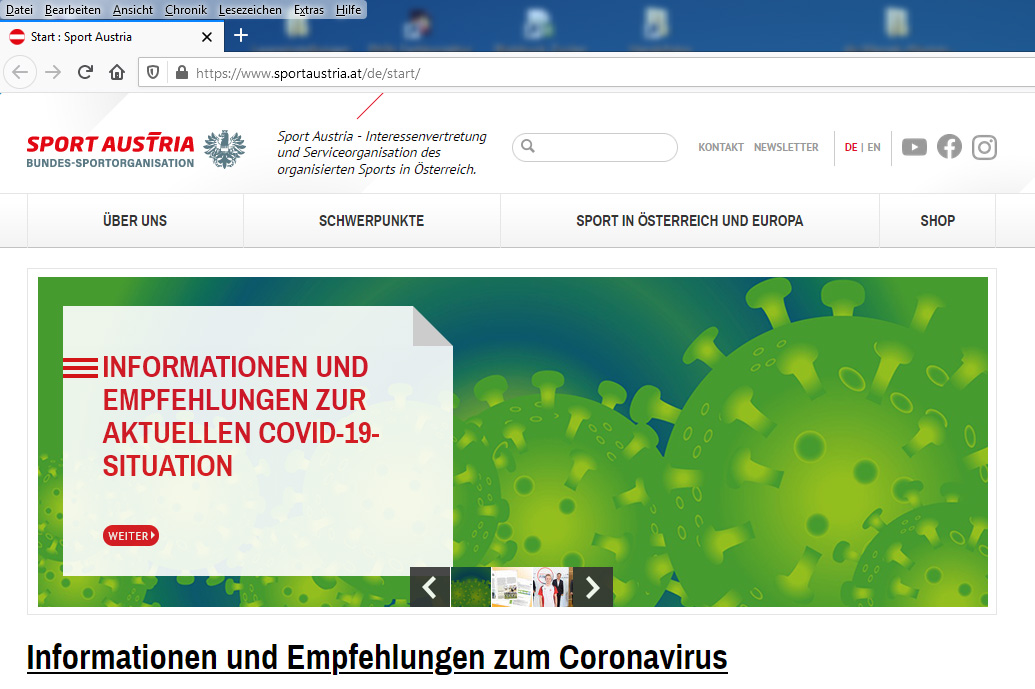Screen dimensions: 1035x689
Task: Close the Start : Sport Austria tab
Action: (x=207, y=37)
